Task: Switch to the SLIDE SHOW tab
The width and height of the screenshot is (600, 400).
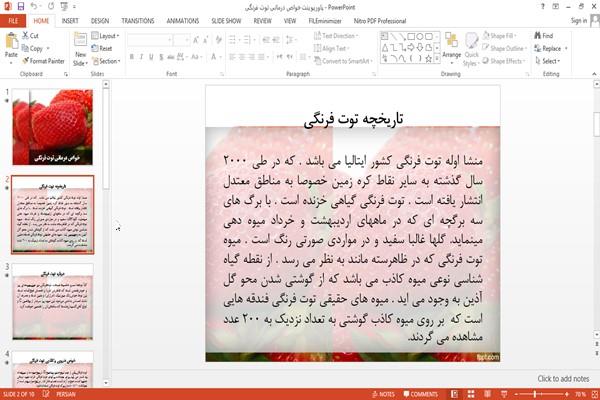Action: [x=226, y=21]
